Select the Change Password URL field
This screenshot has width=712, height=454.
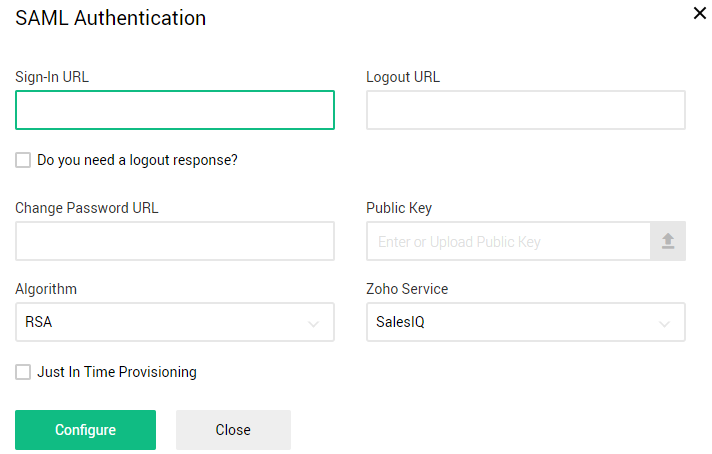[175, 241]
